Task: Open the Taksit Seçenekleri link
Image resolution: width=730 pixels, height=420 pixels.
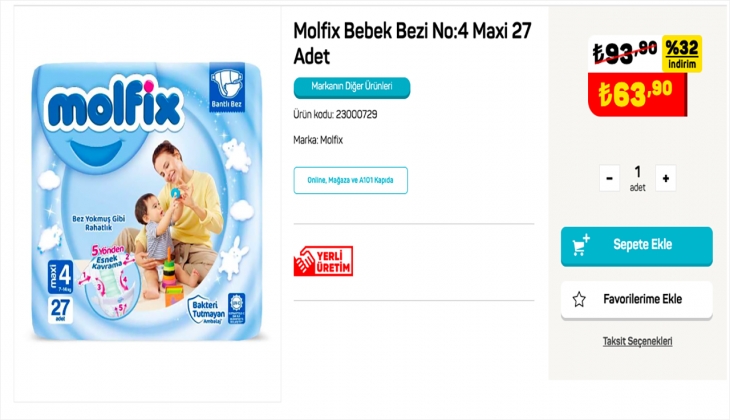Action: pos(637,341)
